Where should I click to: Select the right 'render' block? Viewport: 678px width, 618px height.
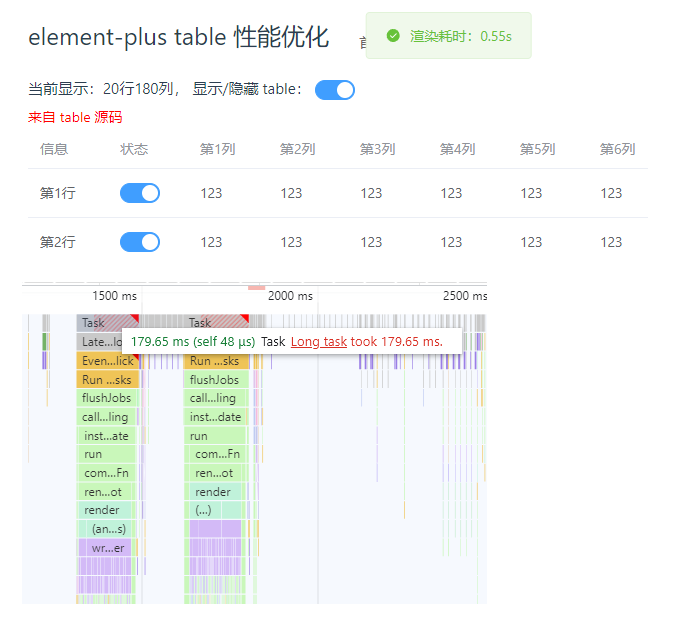pyautogui.click(x=215, y=492)
